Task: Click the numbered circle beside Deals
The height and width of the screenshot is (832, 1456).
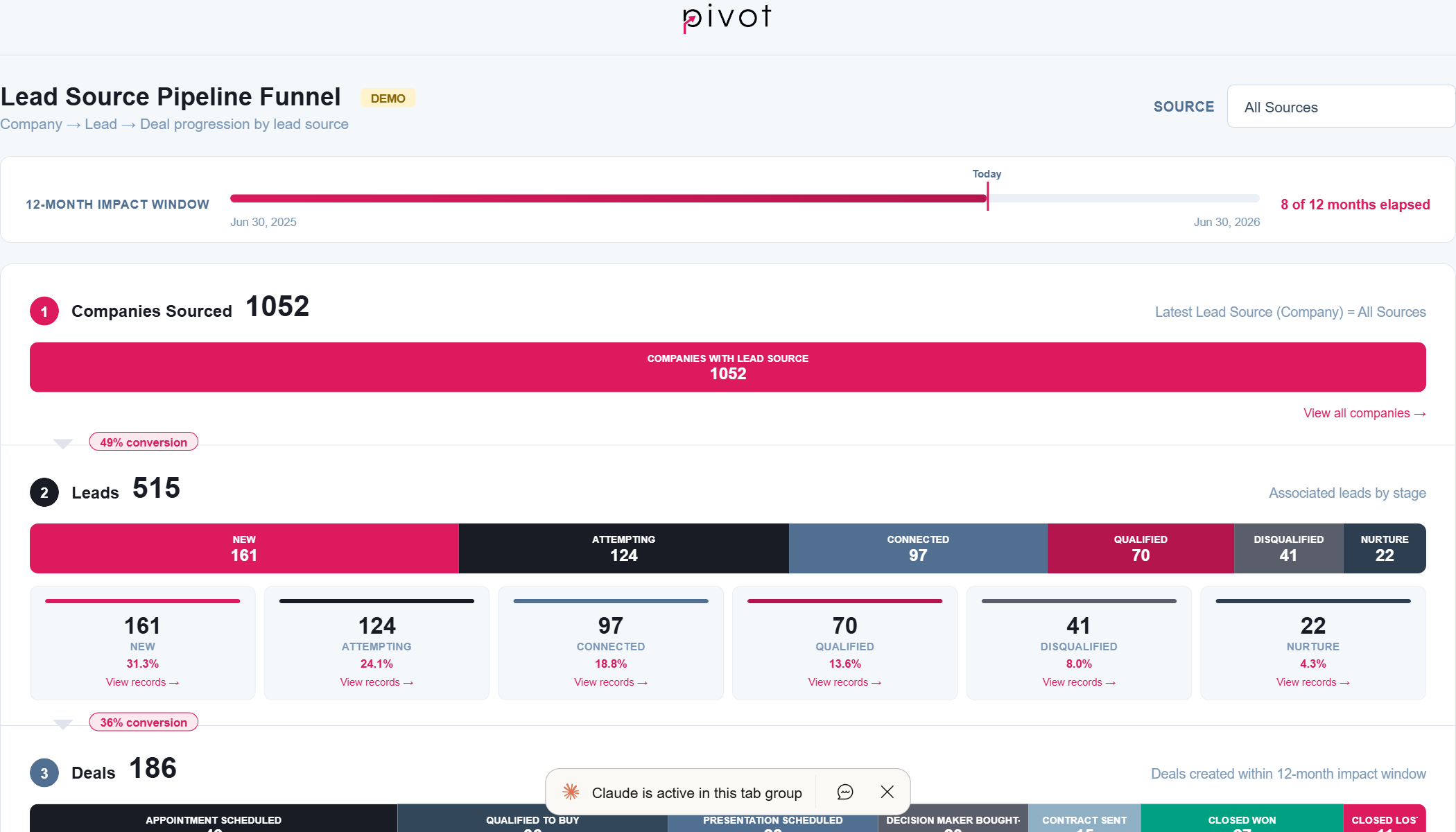Action: [44, 772]
